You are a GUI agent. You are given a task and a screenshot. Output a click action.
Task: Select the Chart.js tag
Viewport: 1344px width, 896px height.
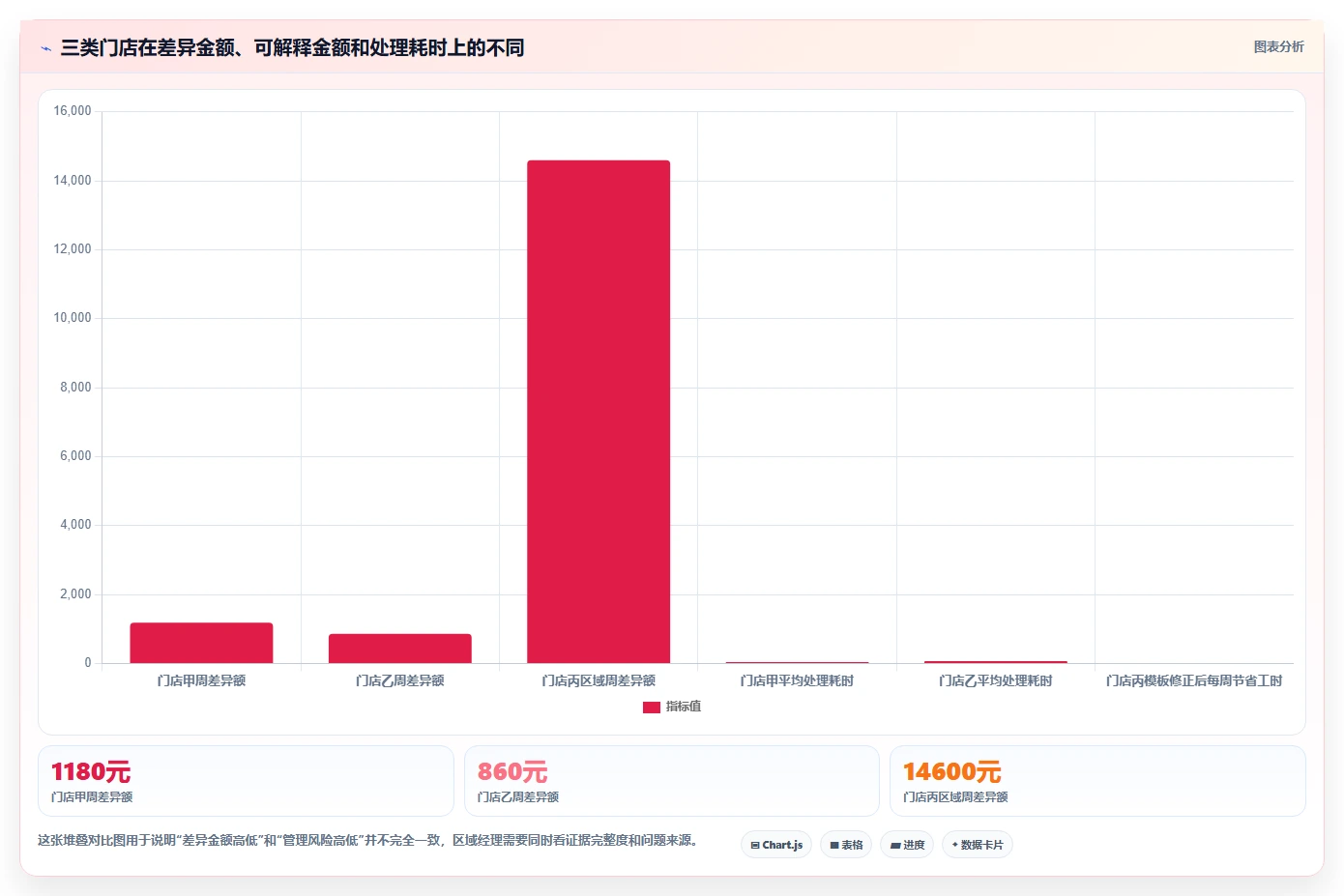776,845
